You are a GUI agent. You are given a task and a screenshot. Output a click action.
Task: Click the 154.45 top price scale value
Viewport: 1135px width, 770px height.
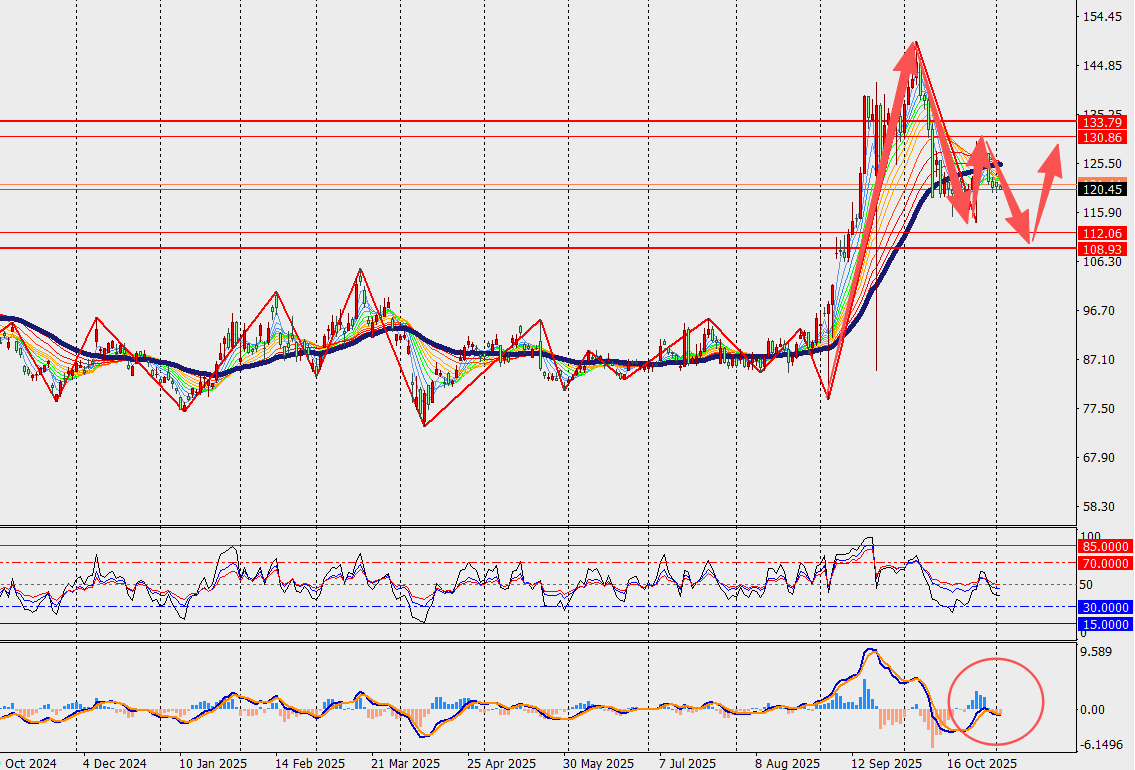pyautogui.click(x=1101, y=17)
